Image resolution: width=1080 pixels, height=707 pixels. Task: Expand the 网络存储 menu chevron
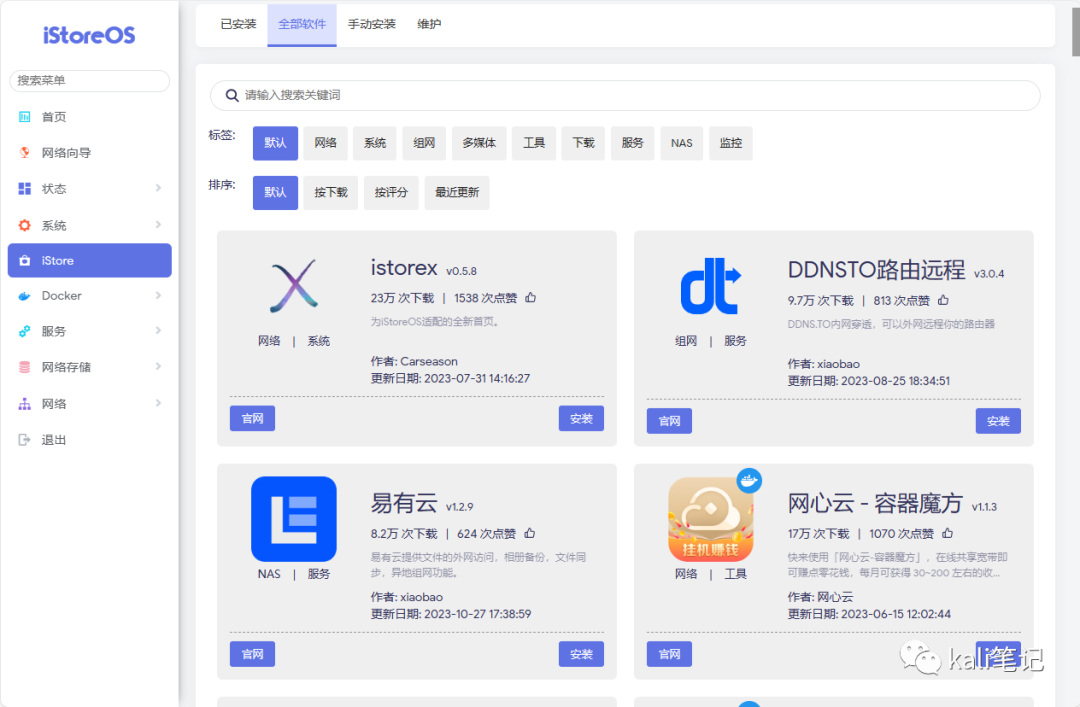(x=158, y=367)
